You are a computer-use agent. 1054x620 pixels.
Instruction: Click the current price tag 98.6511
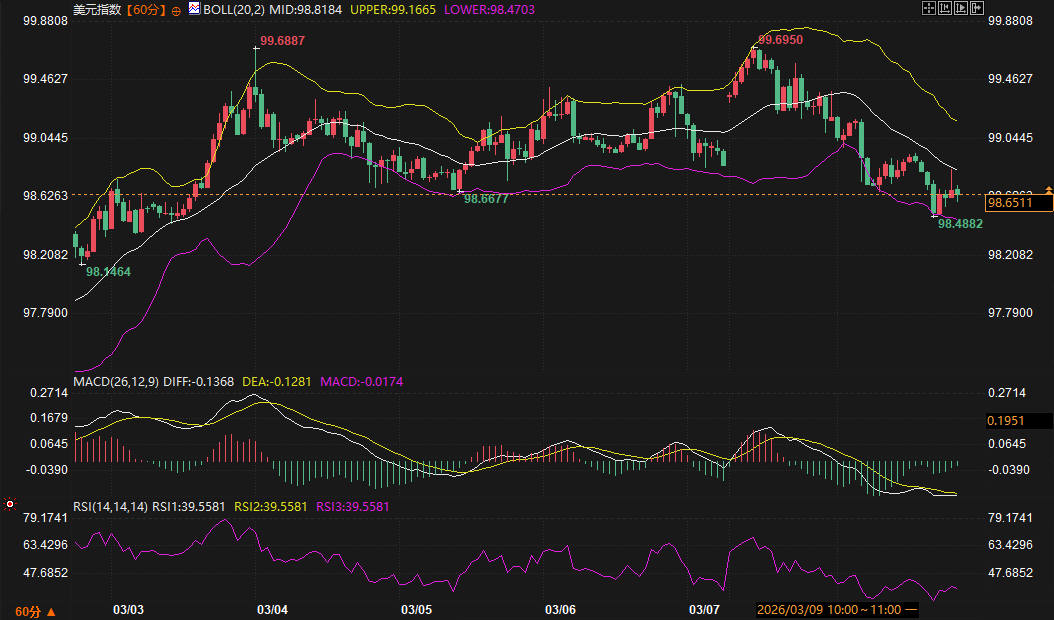pos(1018,203)
